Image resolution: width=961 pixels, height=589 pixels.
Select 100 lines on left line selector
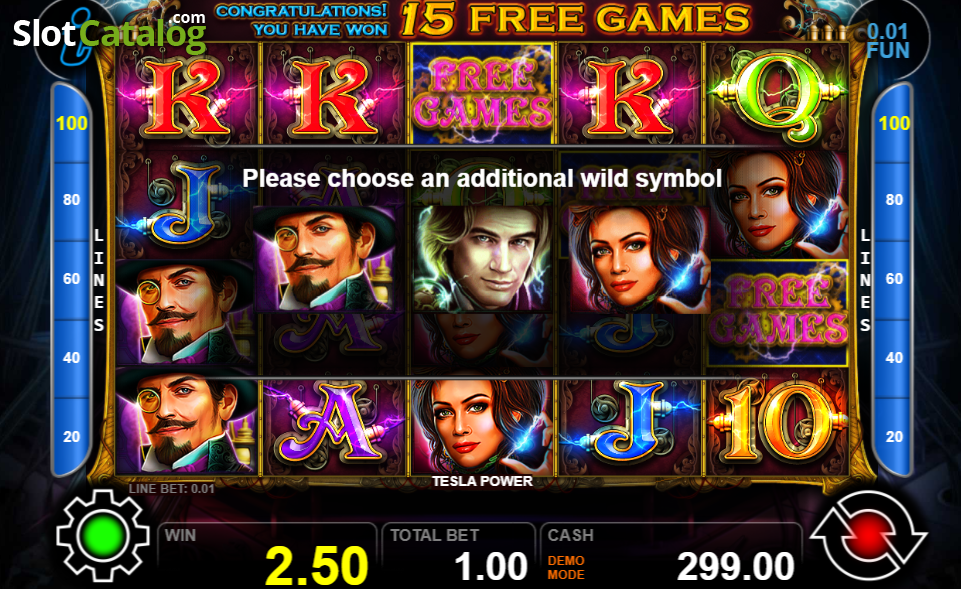click(72, 123)
